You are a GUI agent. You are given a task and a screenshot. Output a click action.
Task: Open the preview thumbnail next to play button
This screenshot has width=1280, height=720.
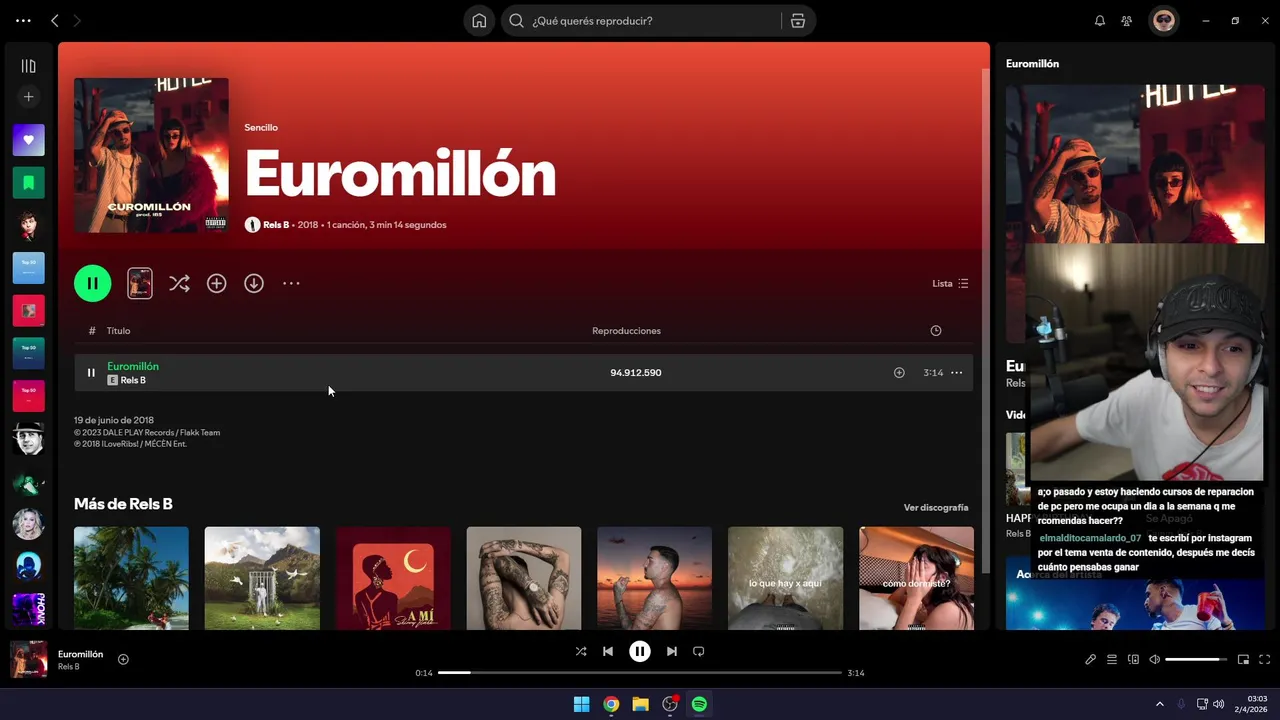pos(140,283)
